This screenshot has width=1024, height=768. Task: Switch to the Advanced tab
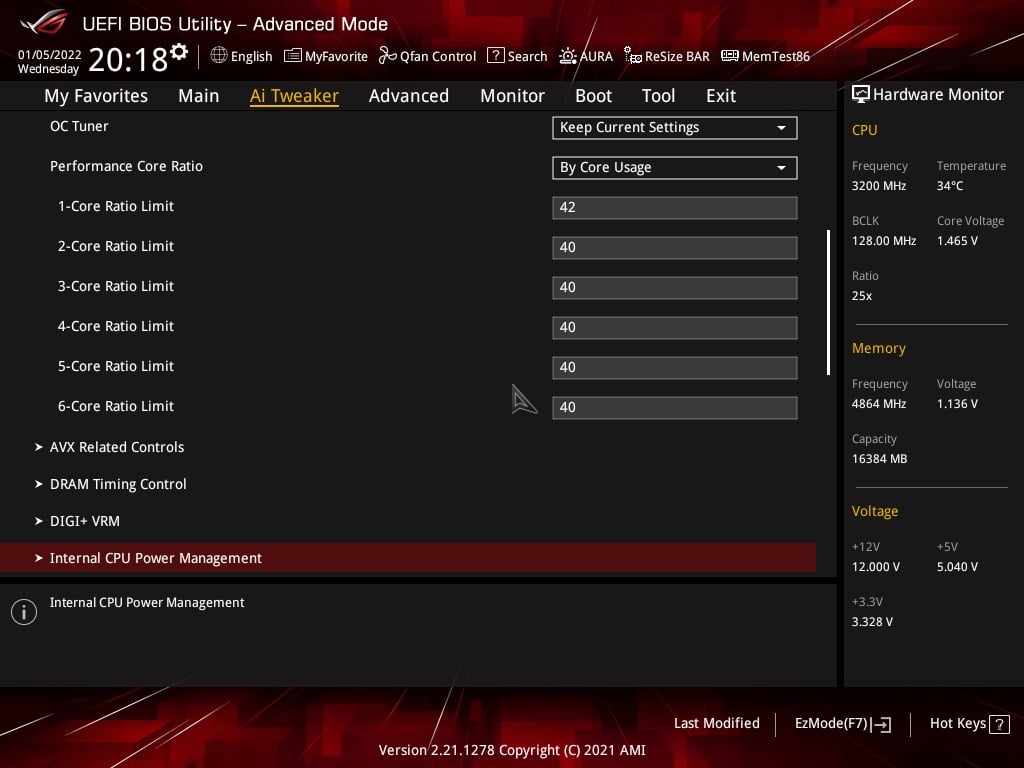[409, 95]
